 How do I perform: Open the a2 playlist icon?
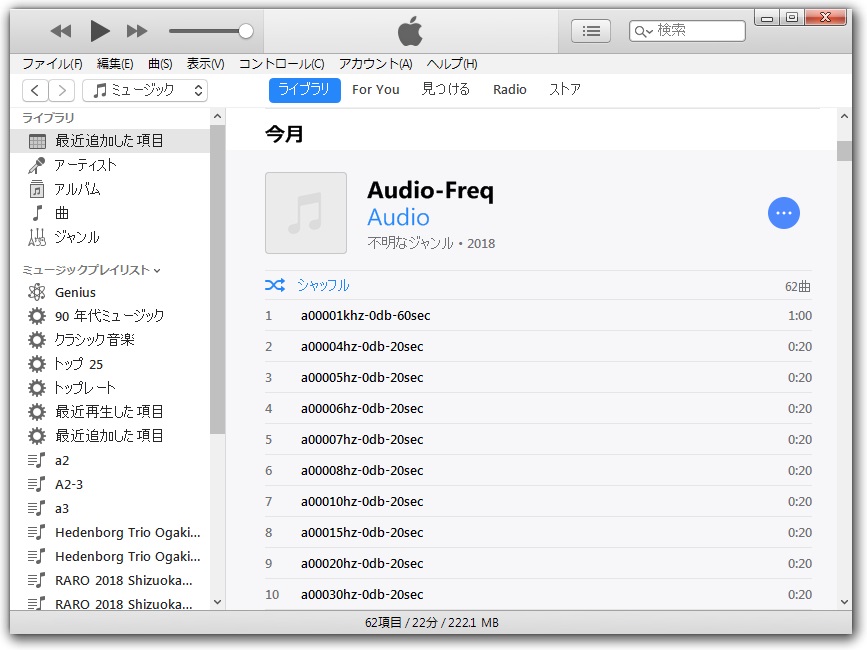pyautogui.click(x=37, y=460)
